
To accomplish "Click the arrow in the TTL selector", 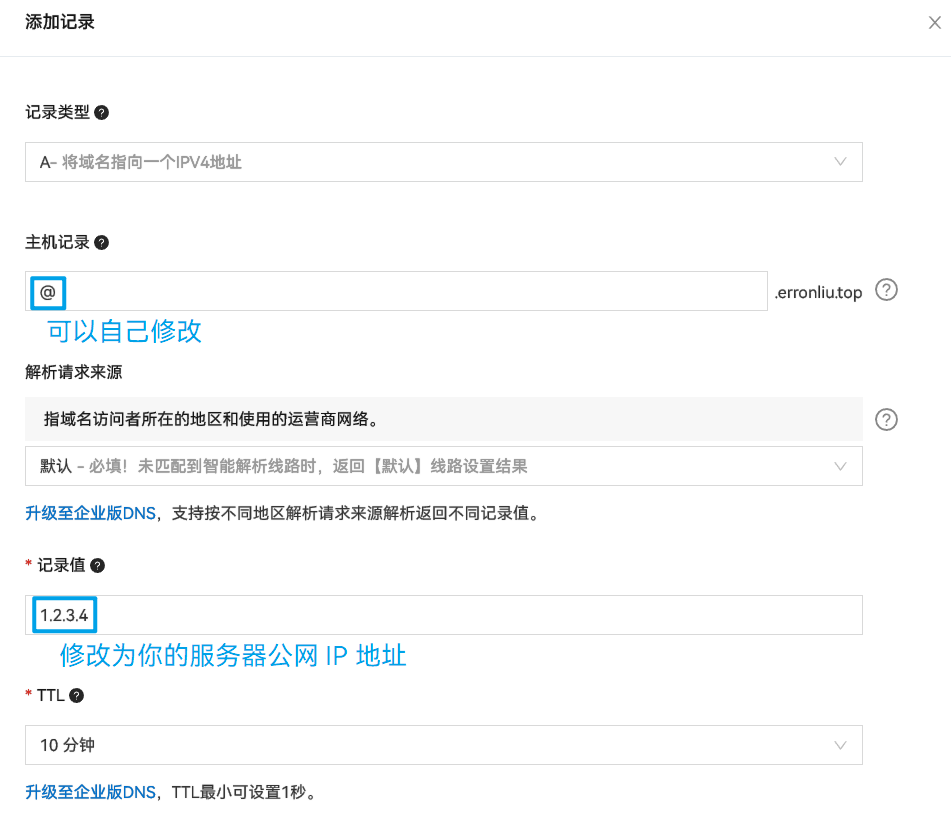I will point(840,745).
